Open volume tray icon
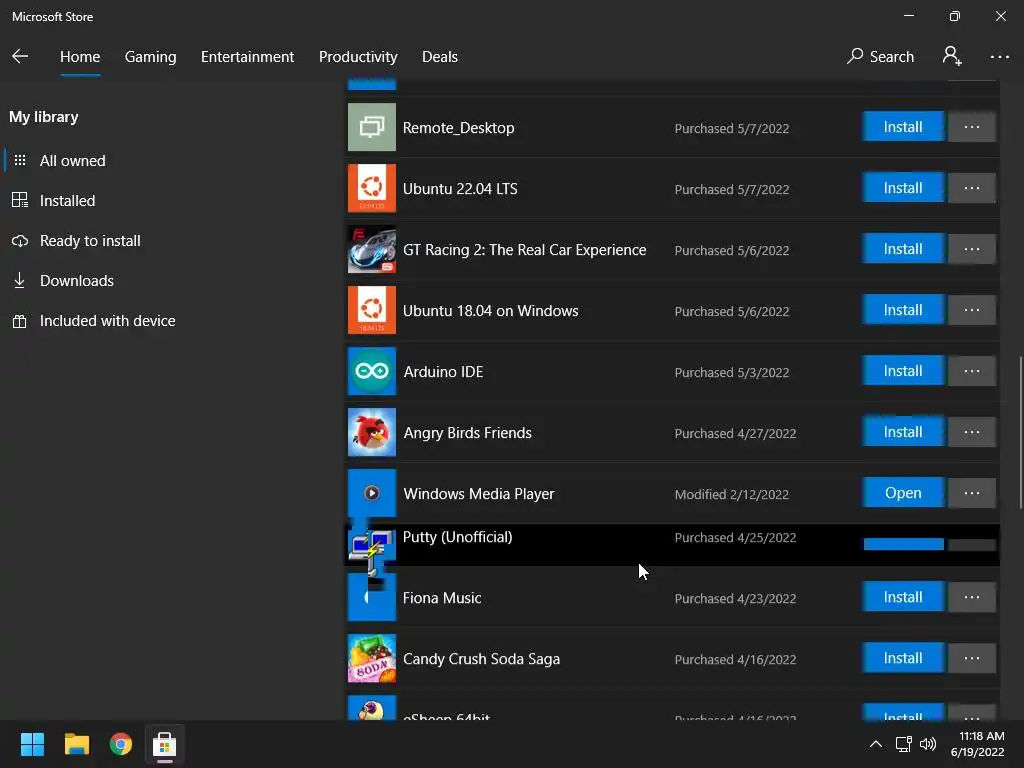Image resolution: width=1024 pixels, height=768 pixels. 927,744
